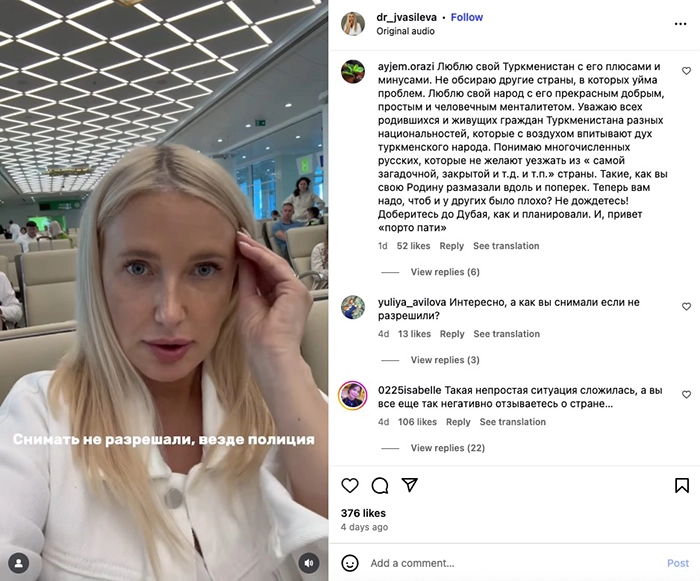Expand View replies (3)
This screenshot has width=700, height=581.
pyautogui.click(x=445, y=360)
